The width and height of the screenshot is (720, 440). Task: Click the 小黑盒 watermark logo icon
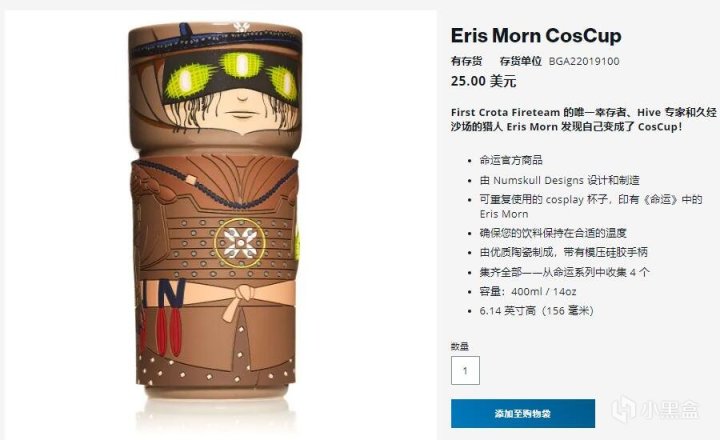624,409
